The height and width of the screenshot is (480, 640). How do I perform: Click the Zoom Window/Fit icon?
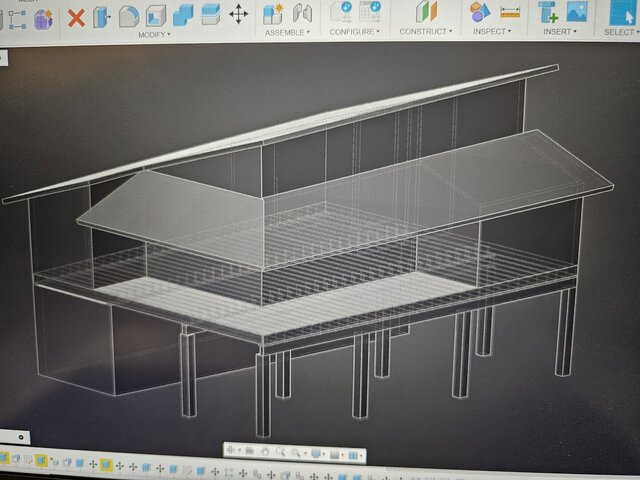click(296, 453)
